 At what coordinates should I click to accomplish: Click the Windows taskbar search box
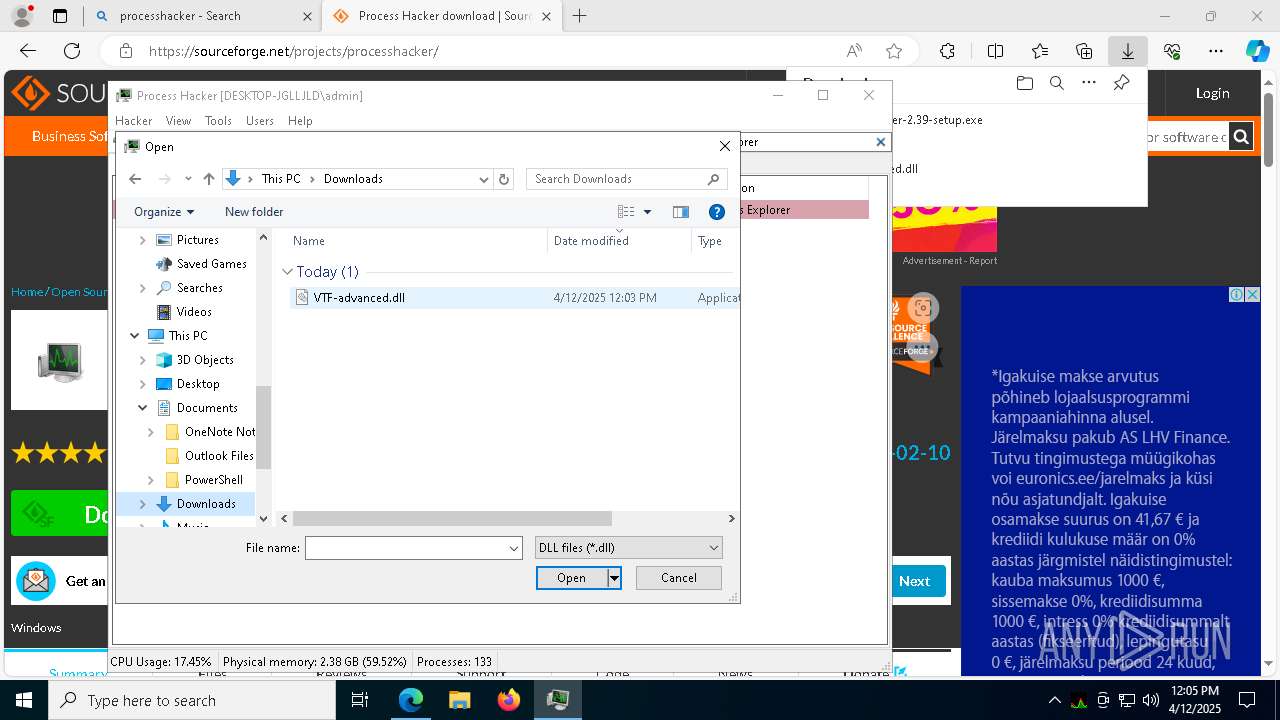[x=192, y=700]
